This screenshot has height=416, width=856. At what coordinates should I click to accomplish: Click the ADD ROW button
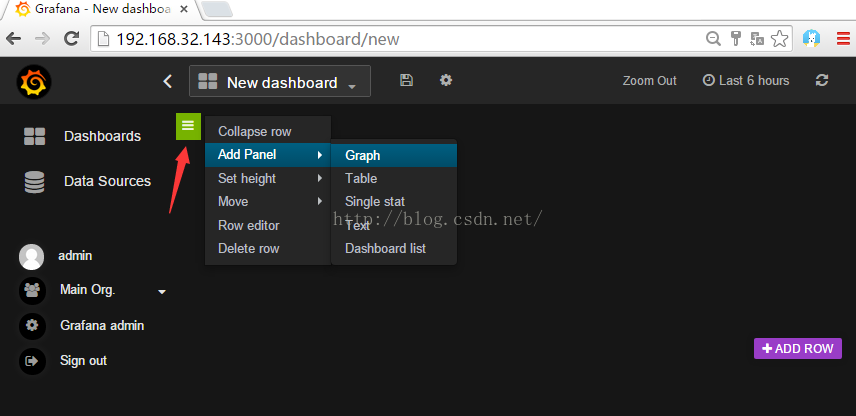pyautogui.click(x=798, y=348)
